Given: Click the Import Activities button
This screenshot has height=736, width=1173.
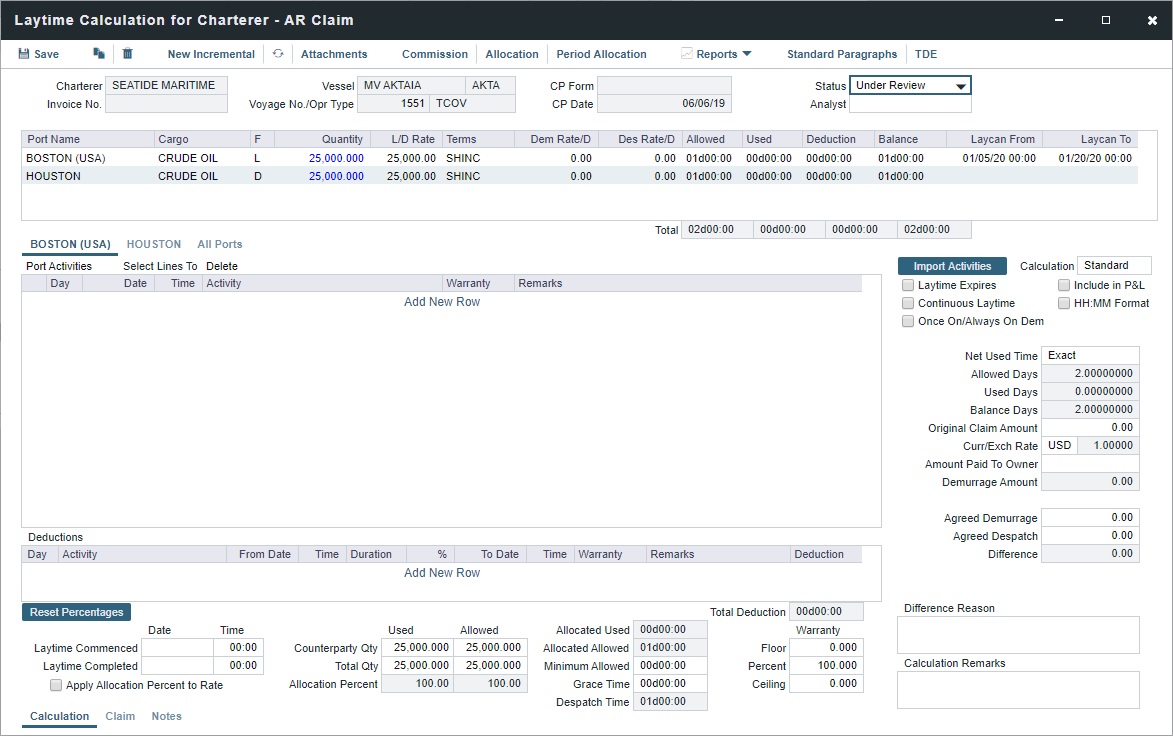Looking at the screenshot, I should click(x=952, y=266).
